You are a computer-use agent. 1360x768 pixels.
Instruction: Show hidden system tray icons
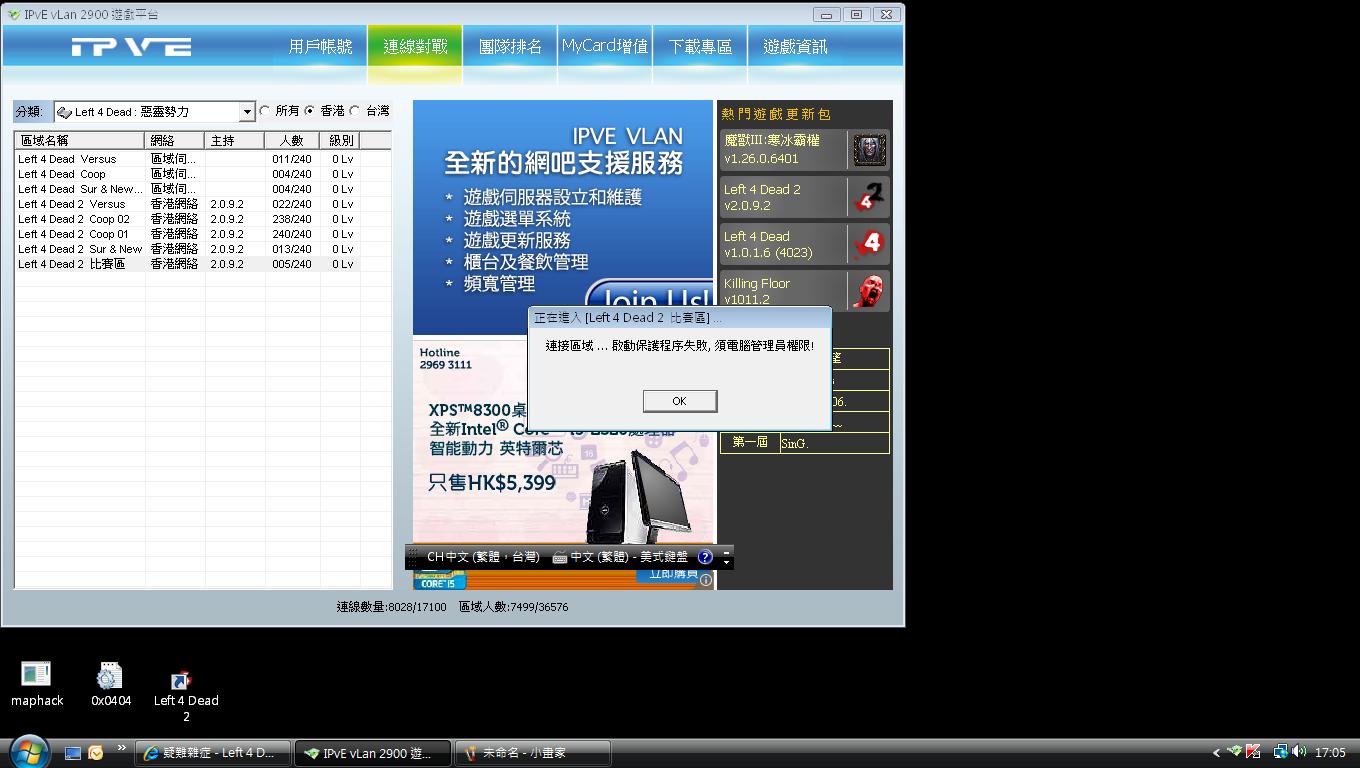1217,753
